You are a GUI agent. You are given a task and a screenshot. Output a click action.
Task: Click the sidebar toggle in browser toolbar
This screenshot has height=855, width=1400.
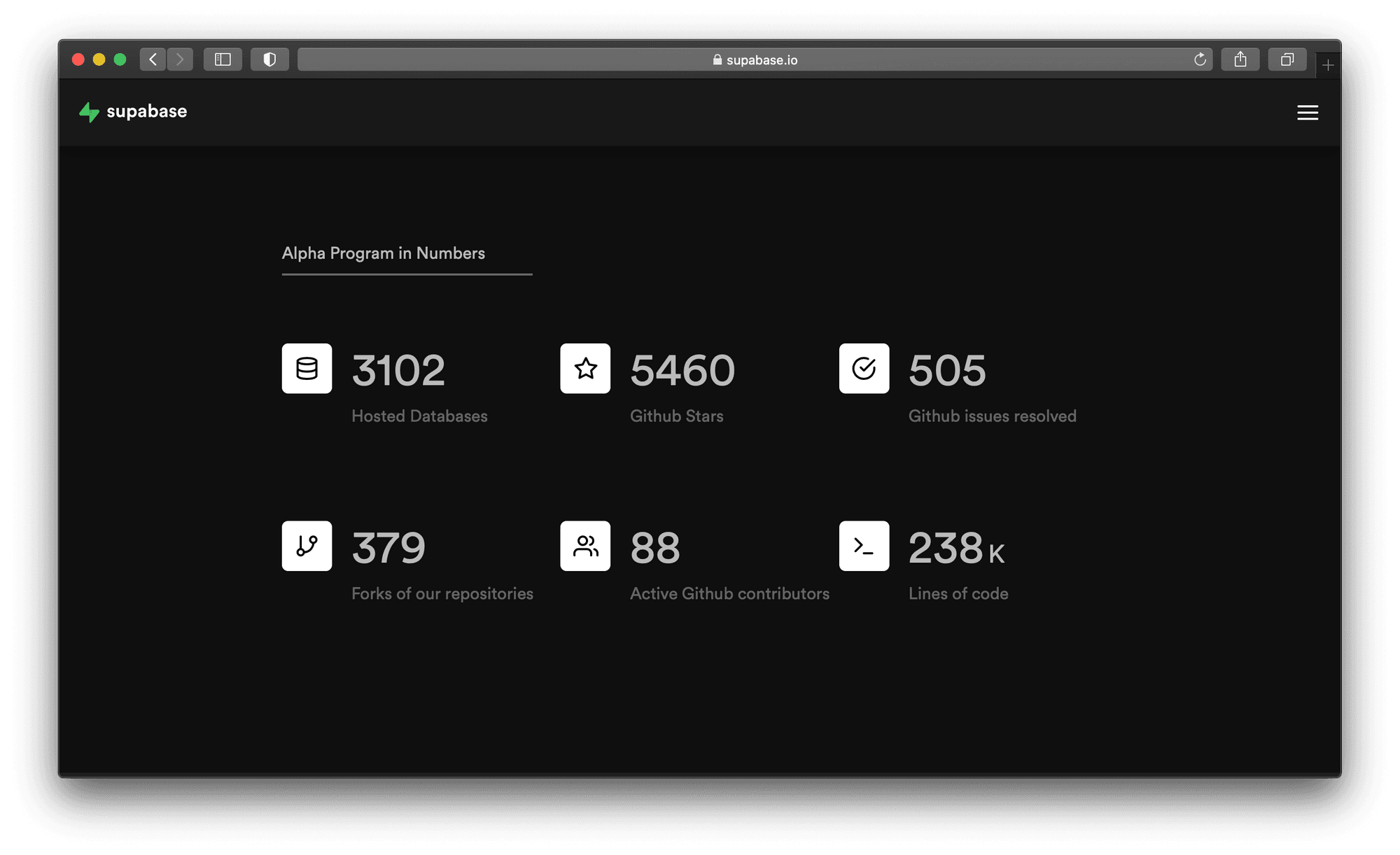coord(221,59)
